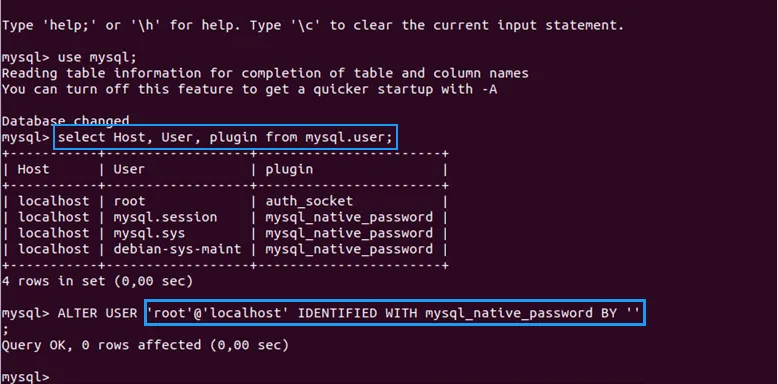Viewport: 778px width, 384px height.
Task: Click the empty mysql> prompt at bottom
Action: (x=25, y=377)
